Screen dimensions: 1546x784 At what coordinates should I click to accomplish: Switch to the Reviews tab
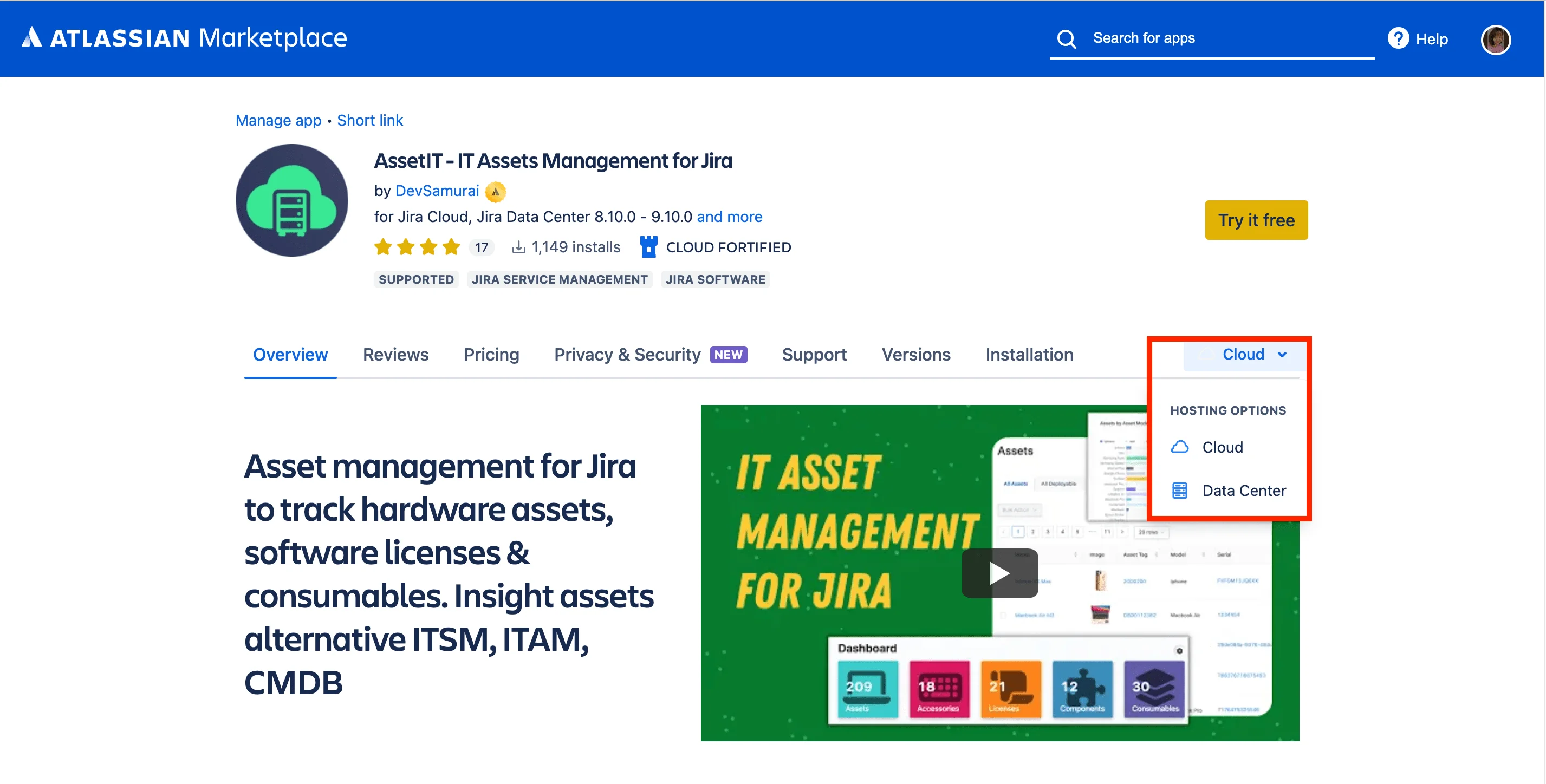pos(395,355)
